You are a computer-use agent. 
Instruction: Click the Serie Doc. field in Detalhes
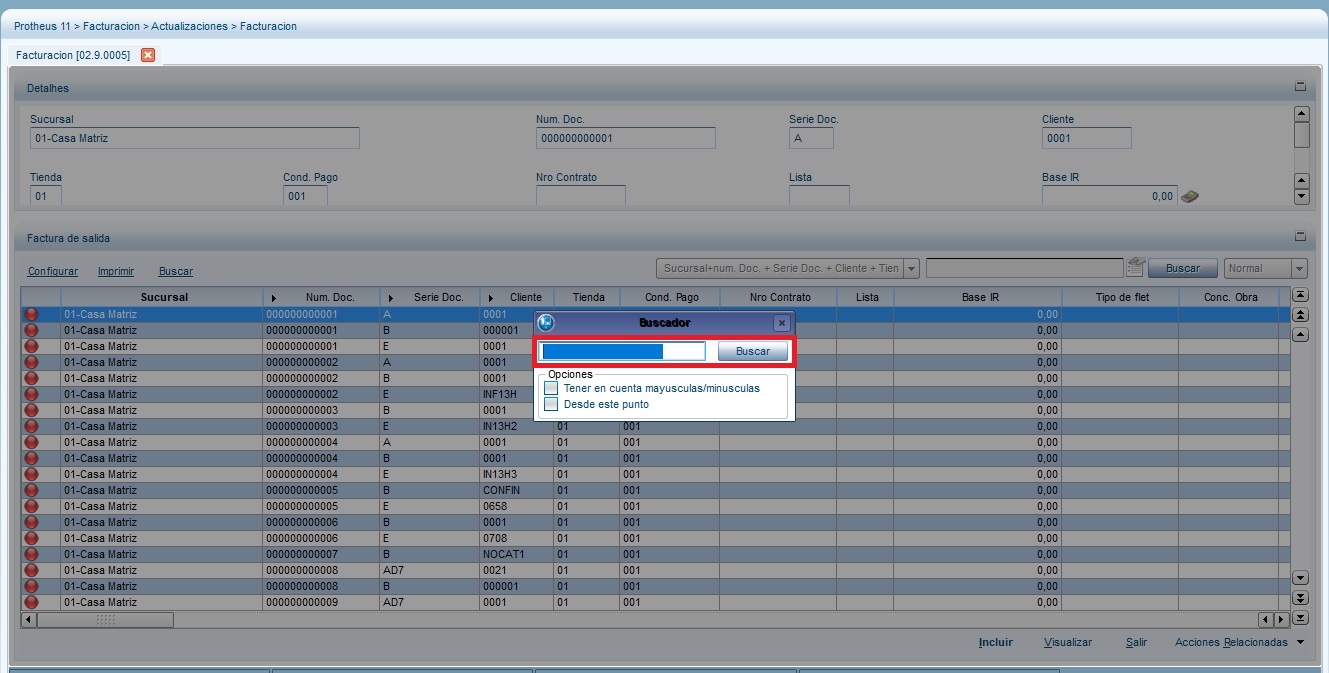(x=811, y=138)
